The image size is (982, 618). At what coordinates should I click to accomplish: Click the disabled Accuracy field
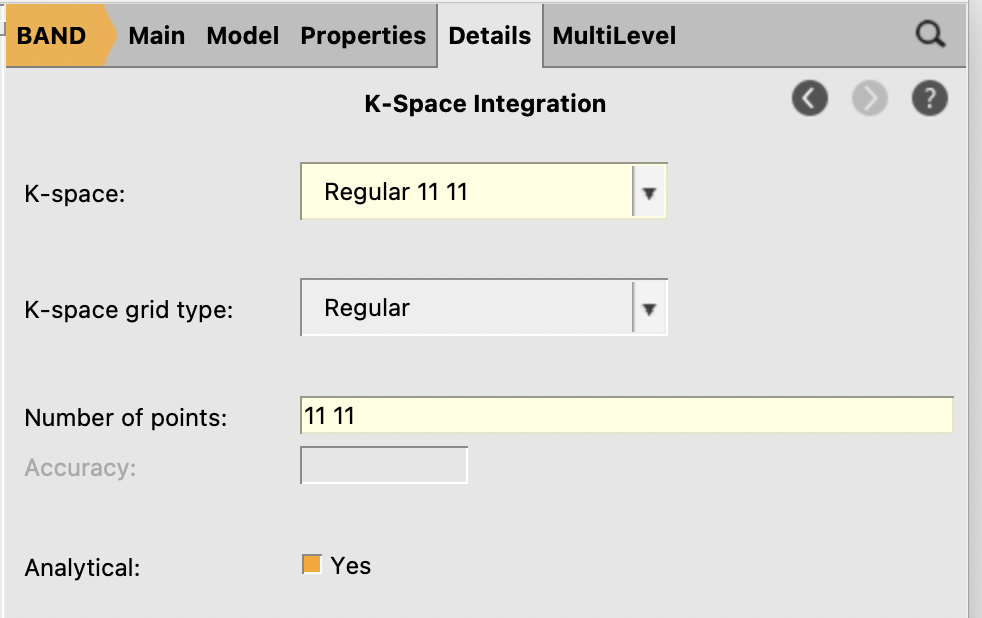[384, 464]
